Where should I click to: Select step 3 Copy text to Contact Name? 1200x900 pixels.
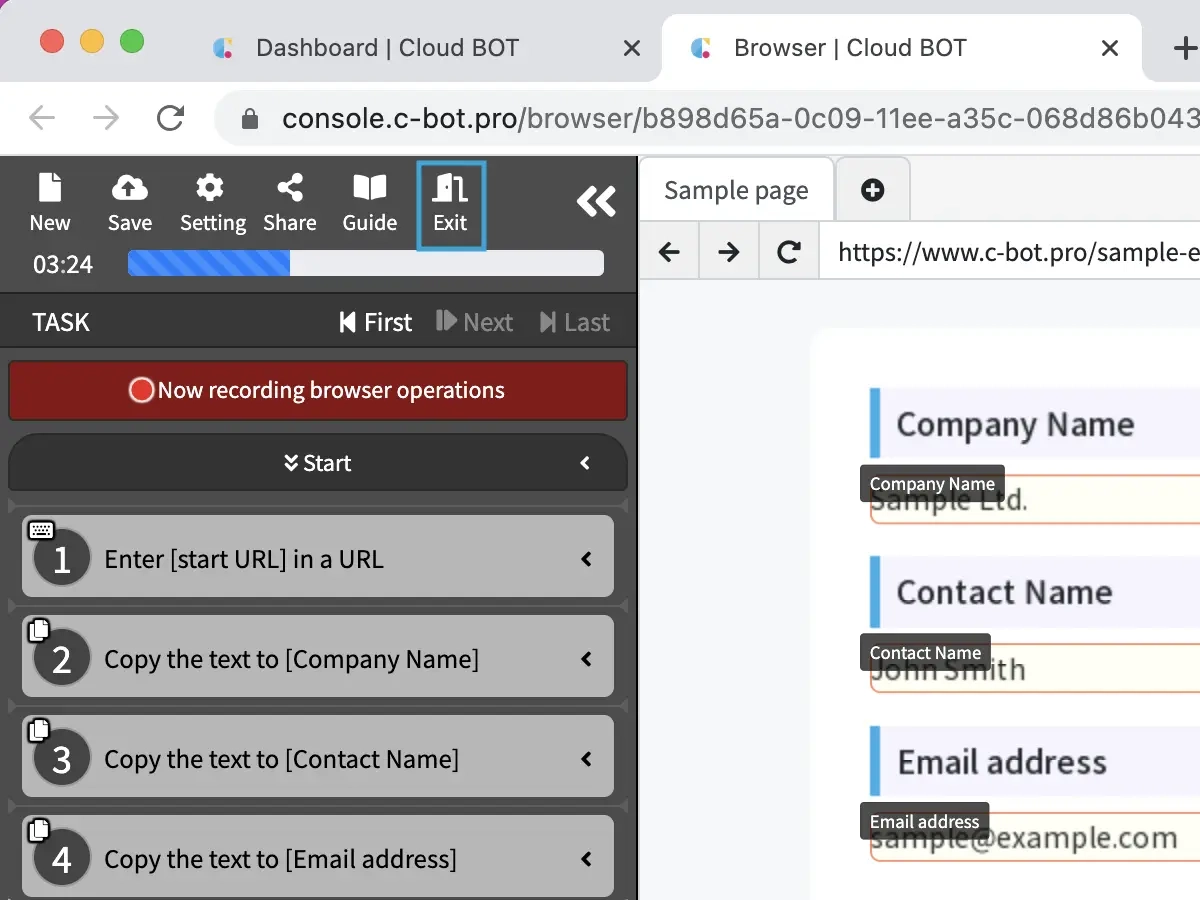coord(281,759)
